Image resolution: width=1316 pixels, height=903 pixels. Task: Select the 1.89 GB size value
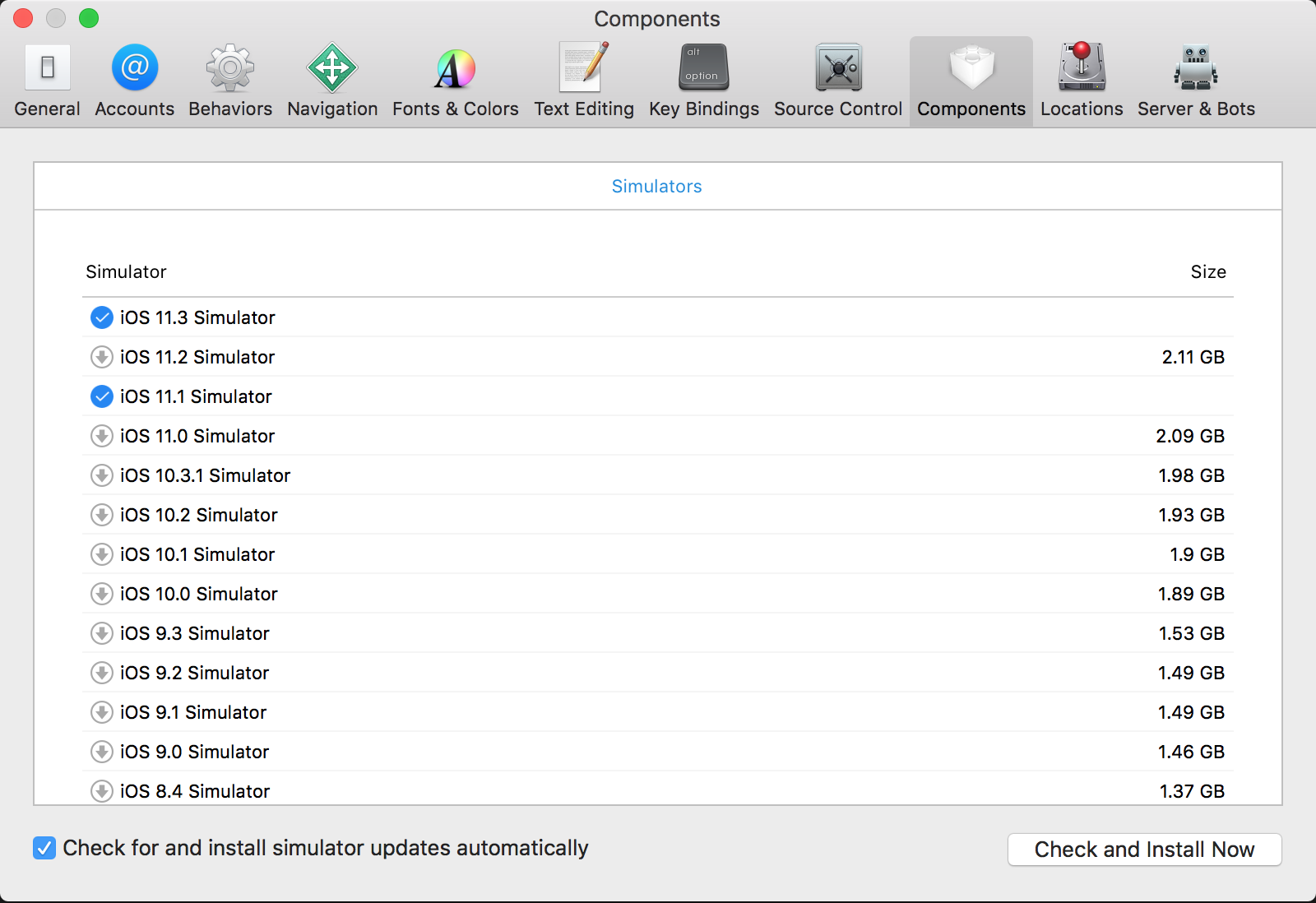(1191, 594)
